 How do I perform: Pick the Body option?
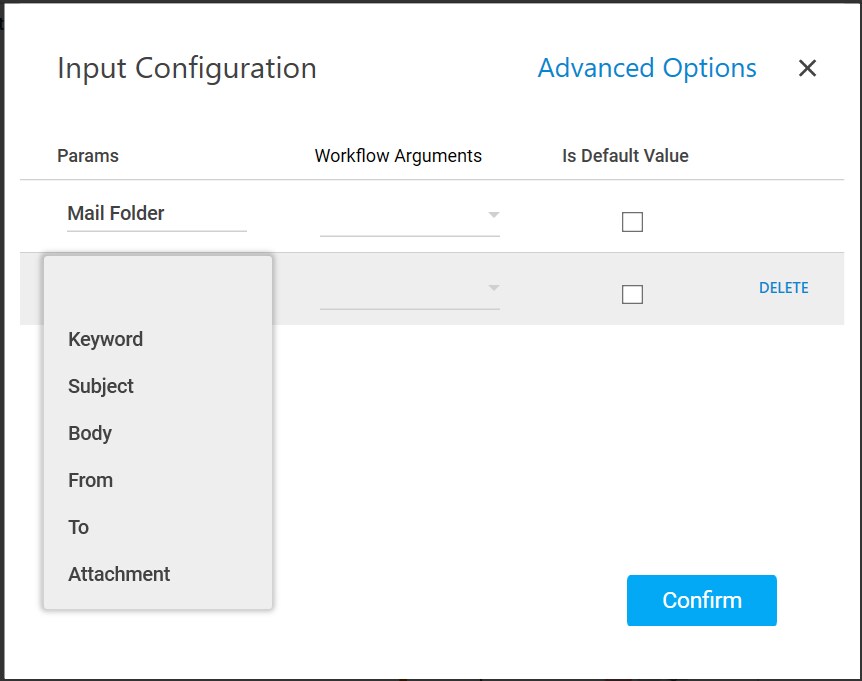tap(90, 433)
